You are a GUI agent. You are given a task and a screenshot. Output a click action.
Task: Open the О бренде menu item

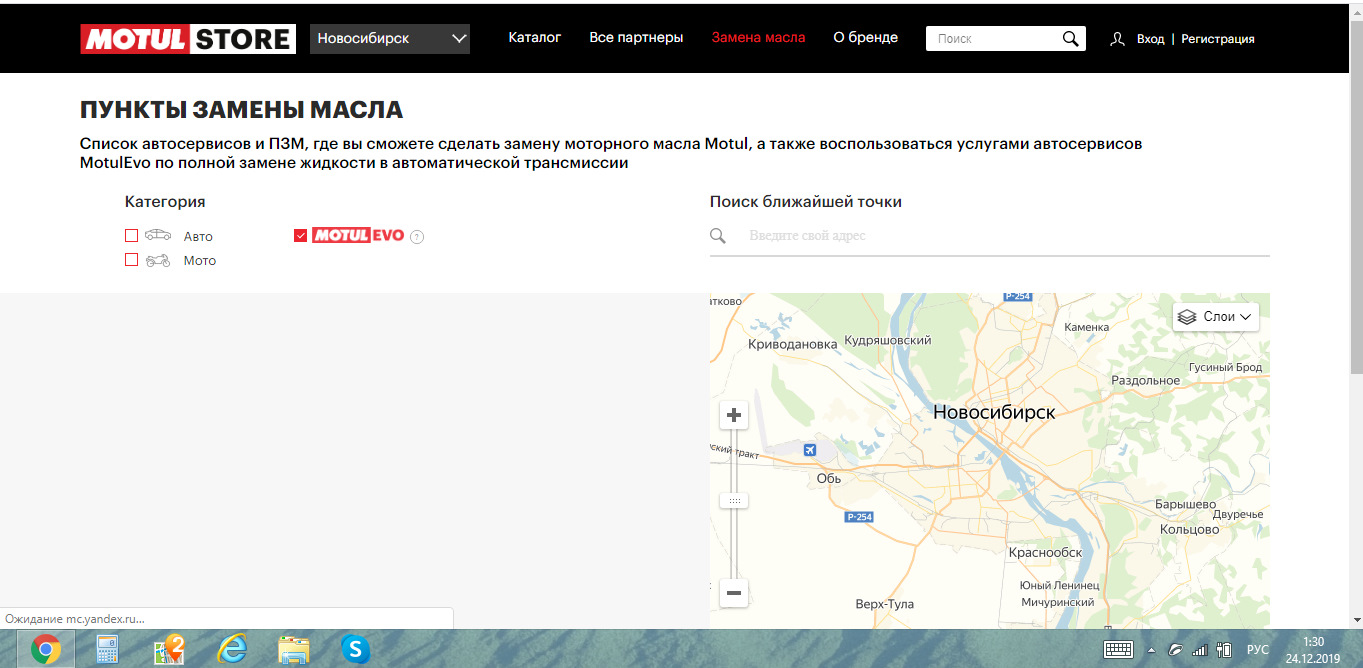[865, 38]
